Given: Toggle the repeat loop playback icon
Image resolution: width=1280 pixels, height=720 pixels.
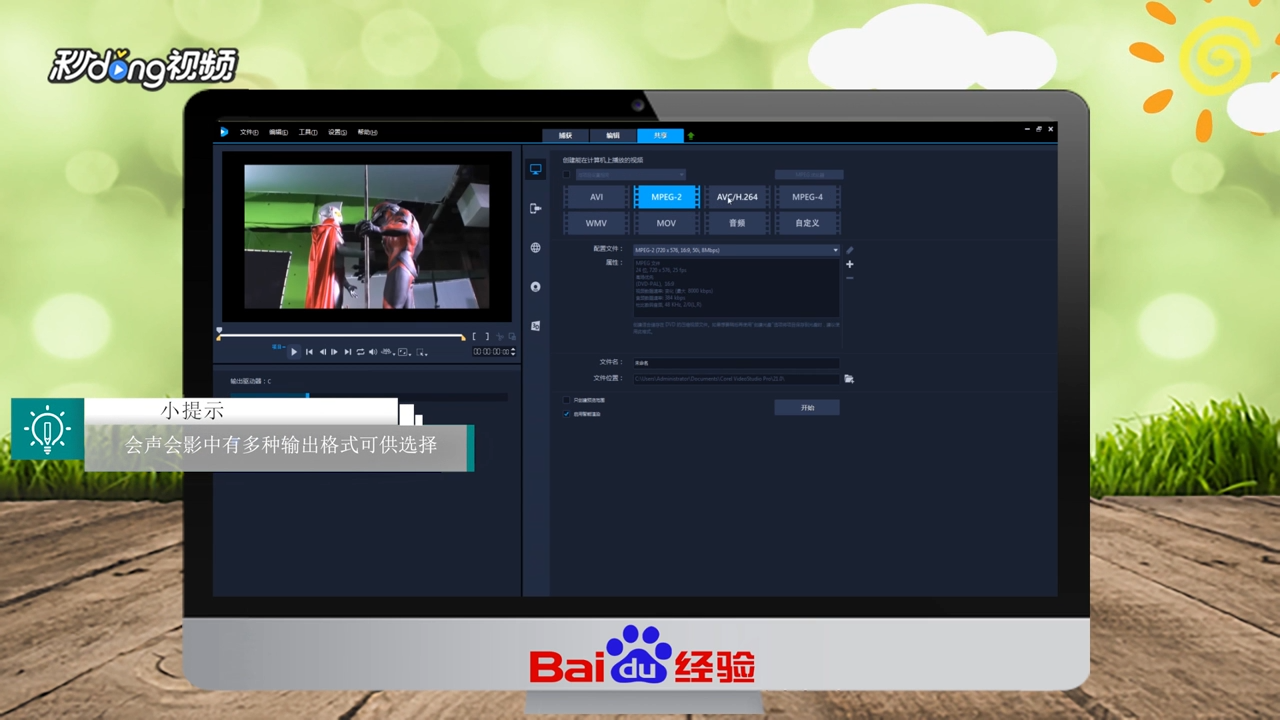Looking at the screenshot, I should click(x=360, y=352).
